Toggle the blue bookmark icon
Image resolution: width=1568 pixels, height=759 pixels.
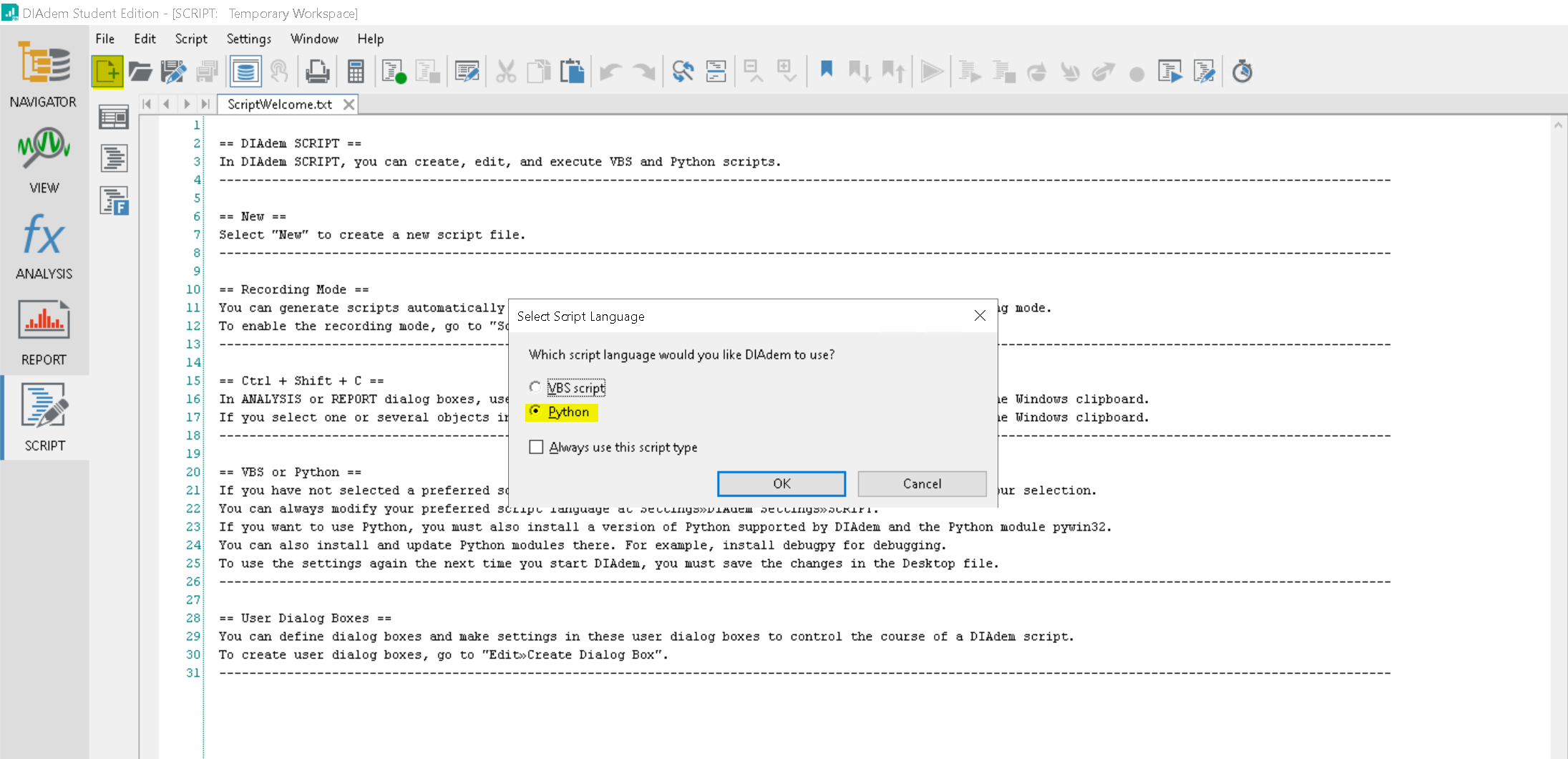coord(827,69)
